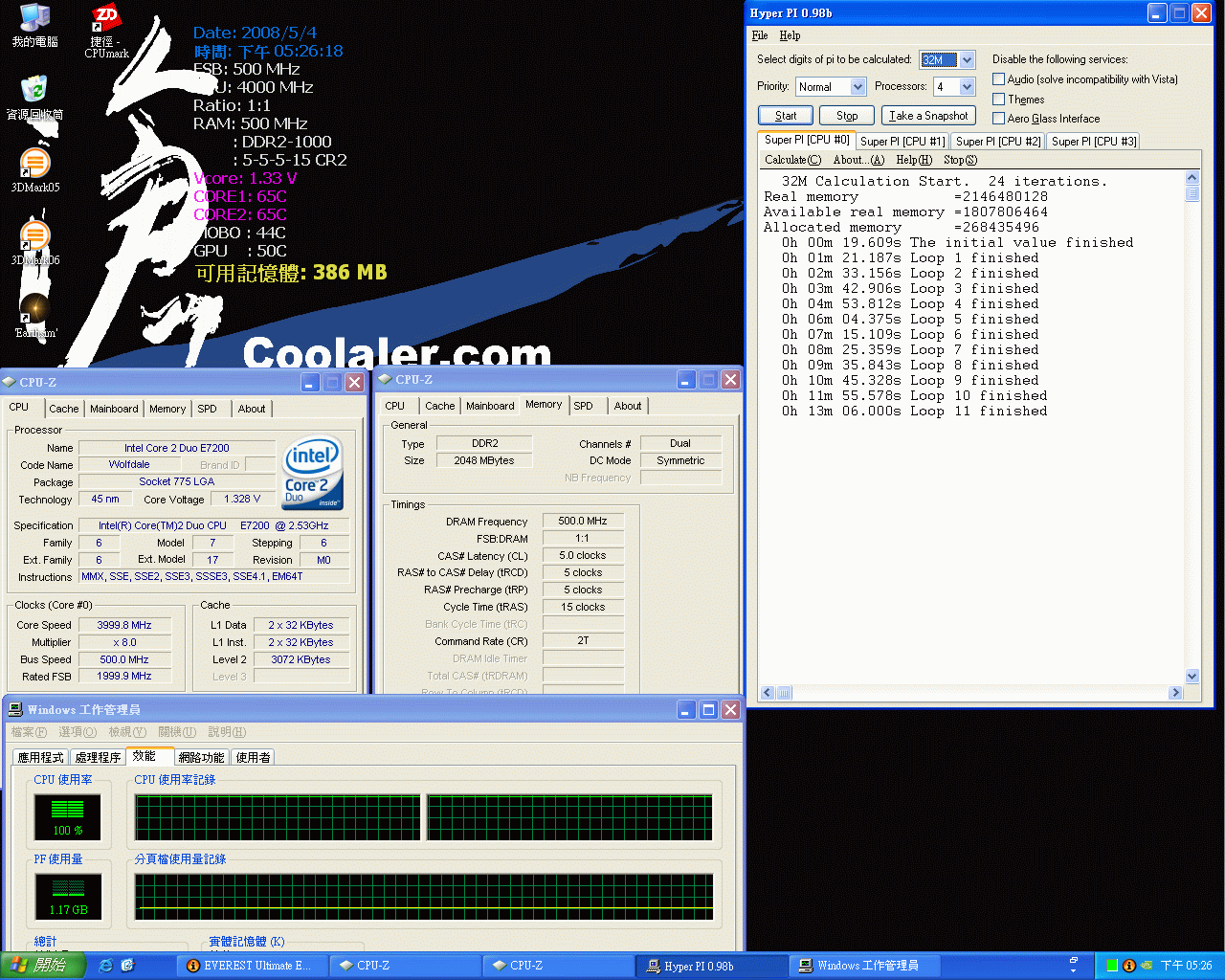The image size is (1225, 980).
Task: Toggle the Audio service checkbox
Action: pos(999,79)
